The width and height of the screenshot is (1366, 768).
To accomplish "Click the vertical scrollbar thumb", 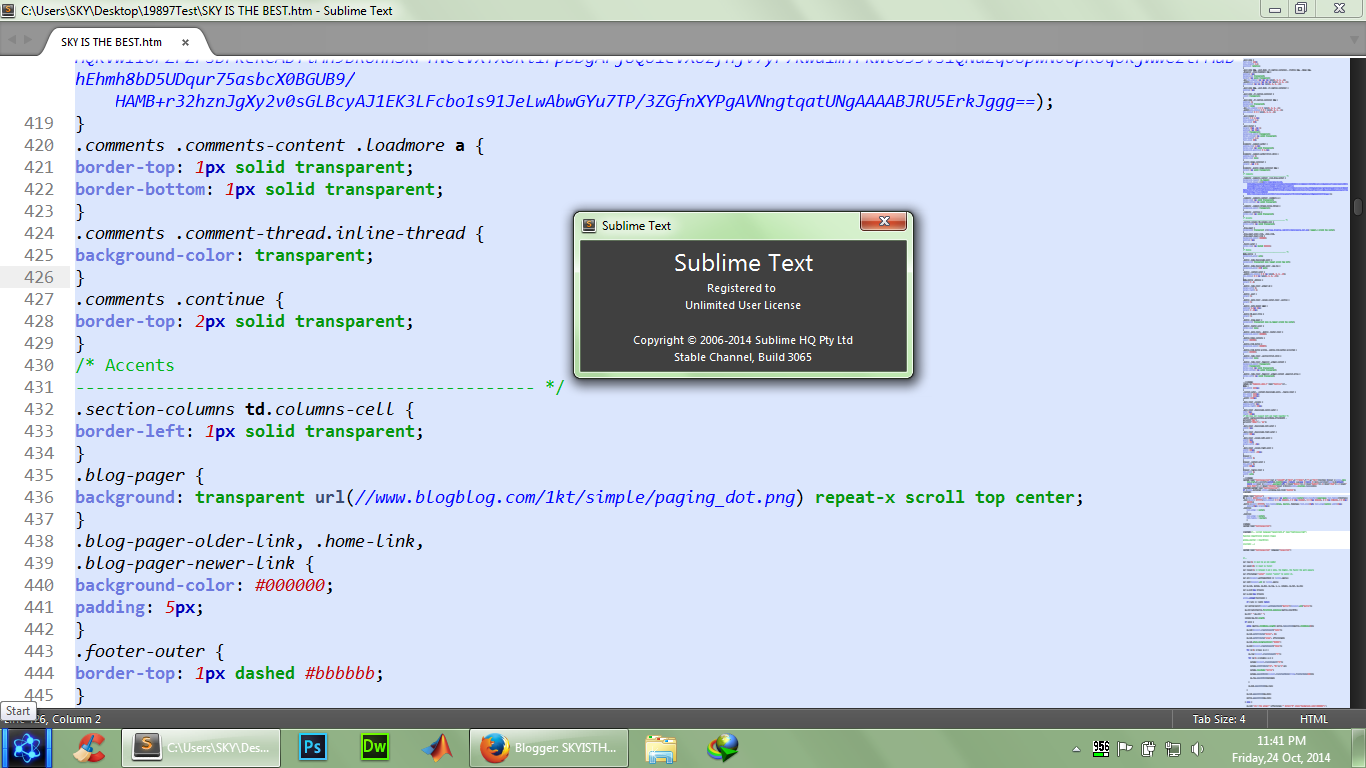I will click(1358, 207).
